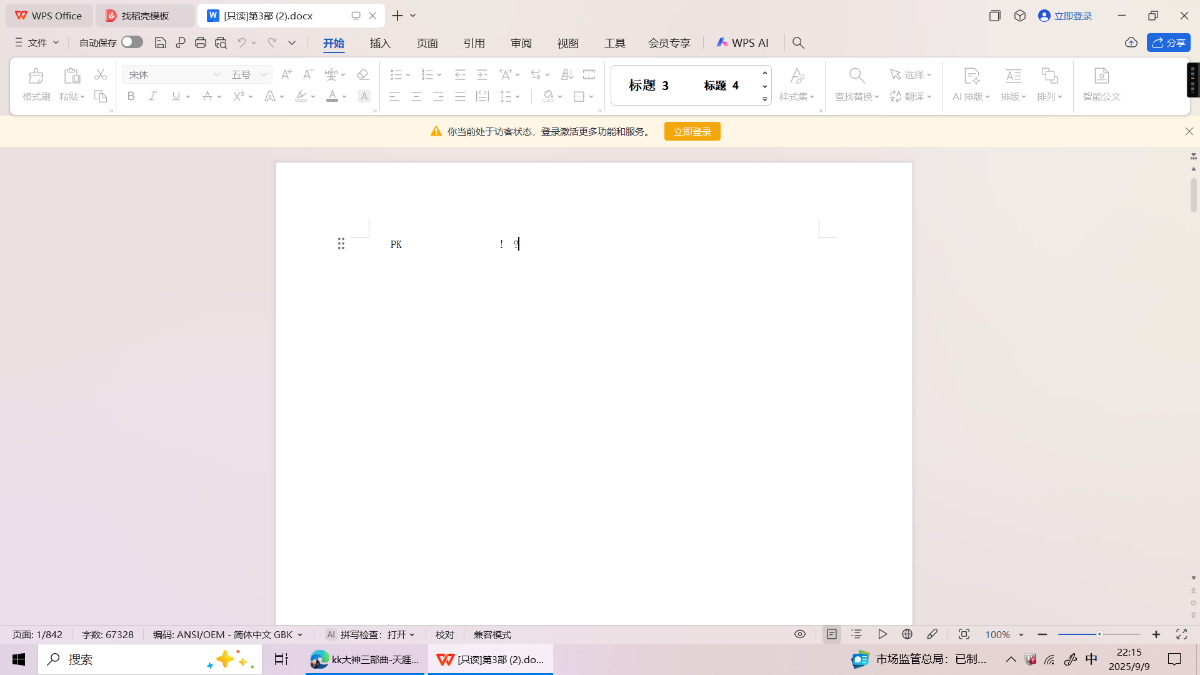
Task: Toggle eye protection mode in status bar
Action: [800, 634]
